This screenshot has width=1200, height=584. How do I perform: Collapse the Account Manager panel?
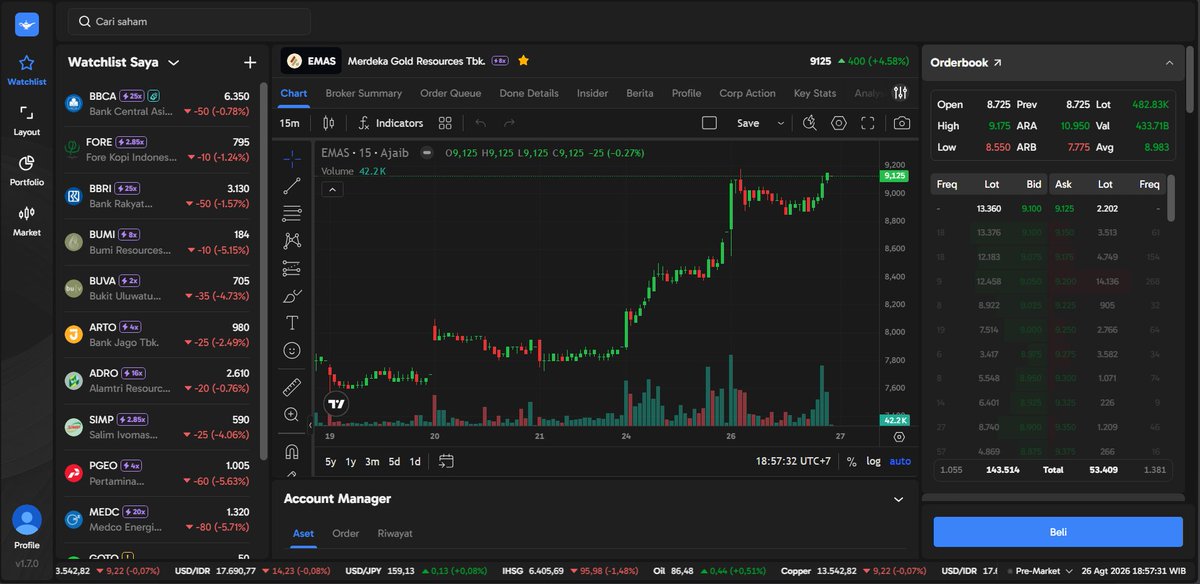898,498
